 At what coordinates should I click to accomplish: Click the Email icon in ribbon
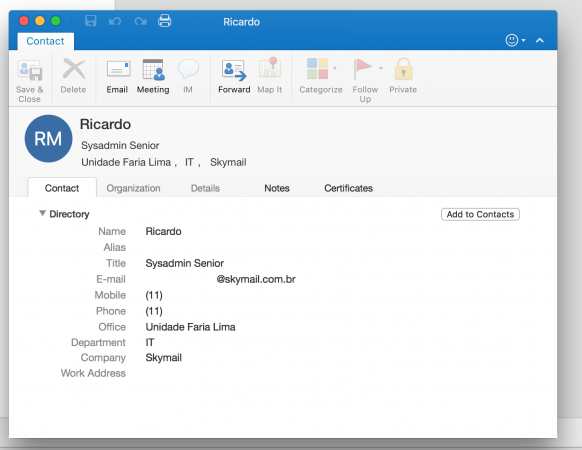point(118,69)
